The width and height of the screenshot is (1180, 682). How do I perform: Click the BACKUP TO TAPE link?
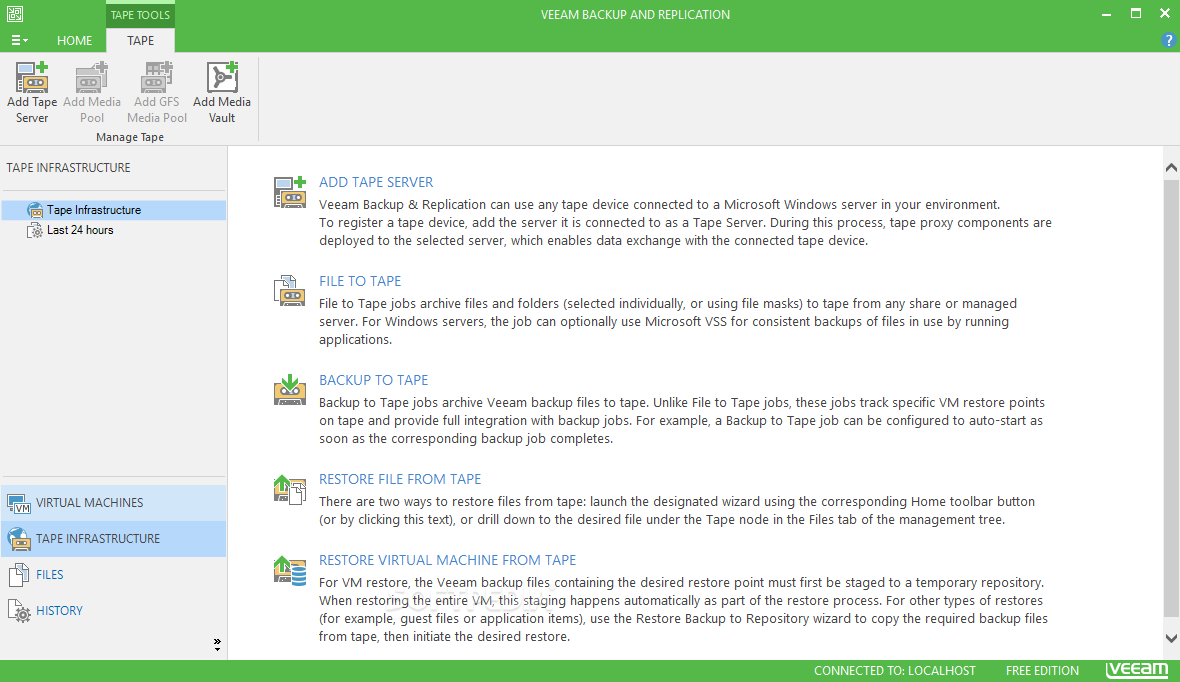(373, 380)
